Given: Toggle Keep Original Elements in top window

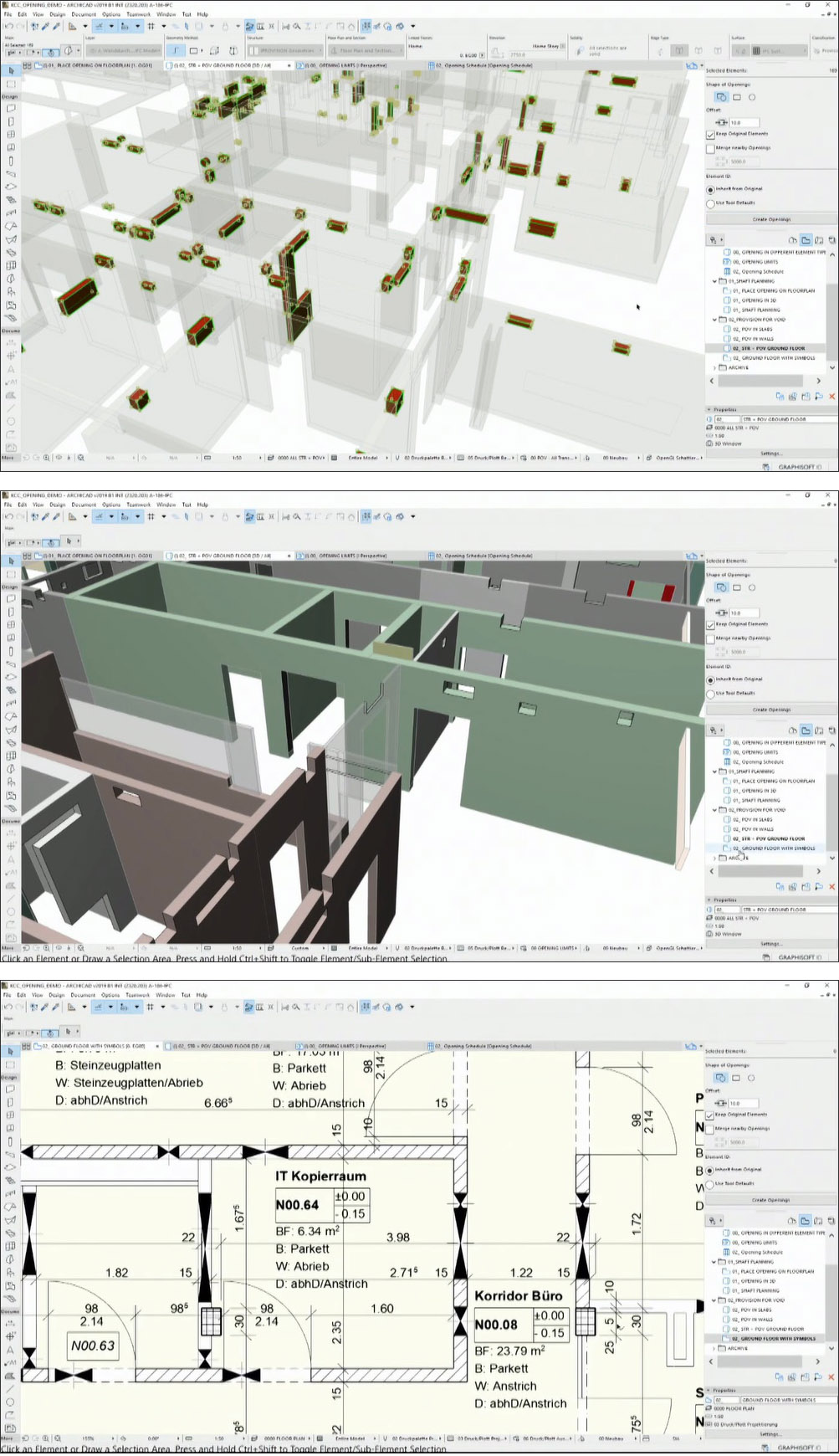Looking at the screenshot, I should click(710, 134).
